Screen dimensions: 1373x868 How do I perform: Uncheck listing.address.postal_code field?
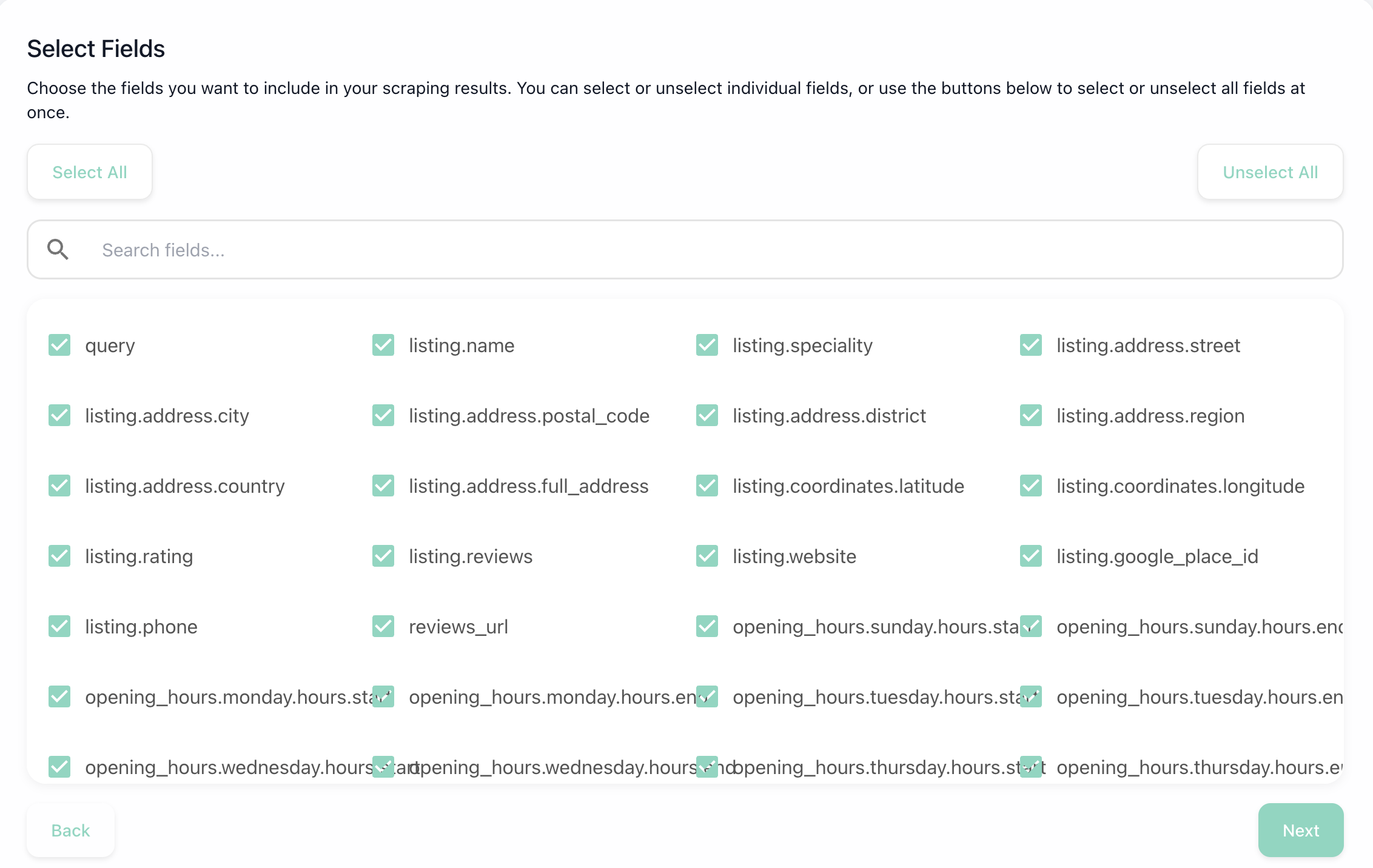(x=383, y=416)
